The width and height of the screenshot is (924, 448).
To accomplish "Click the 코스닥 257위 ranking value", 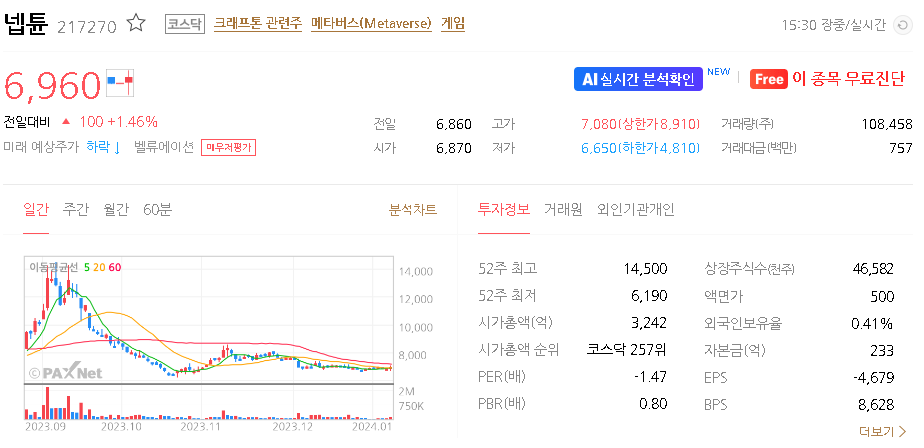I will [x=627, y=350].
